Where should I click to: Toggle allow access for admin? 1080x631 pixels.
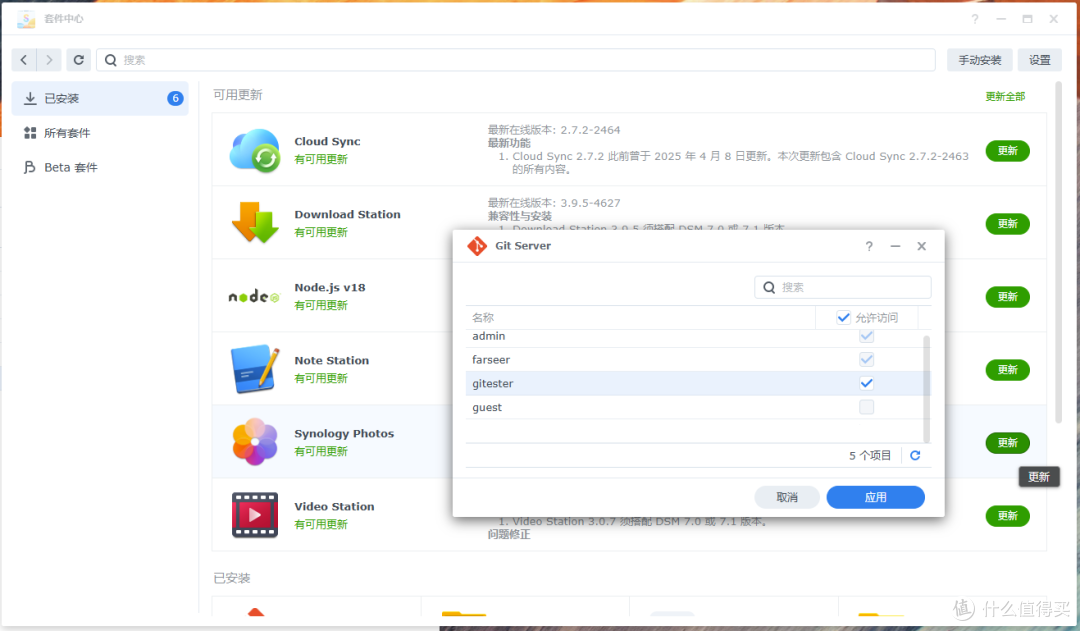(866, 336)
